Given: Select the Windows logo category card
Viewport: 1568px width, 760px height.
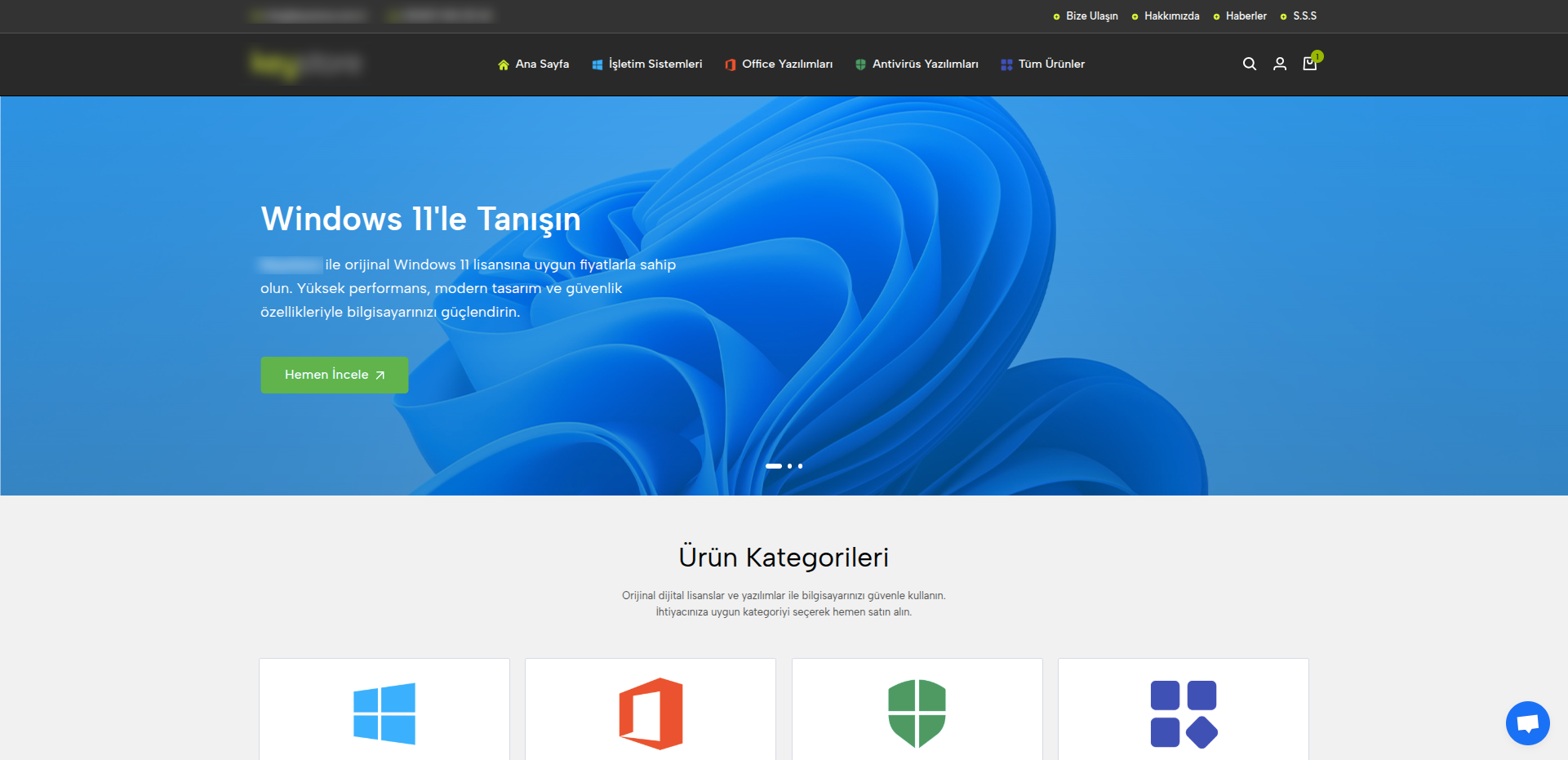Looking at the screenshot, I should point(384,709).
